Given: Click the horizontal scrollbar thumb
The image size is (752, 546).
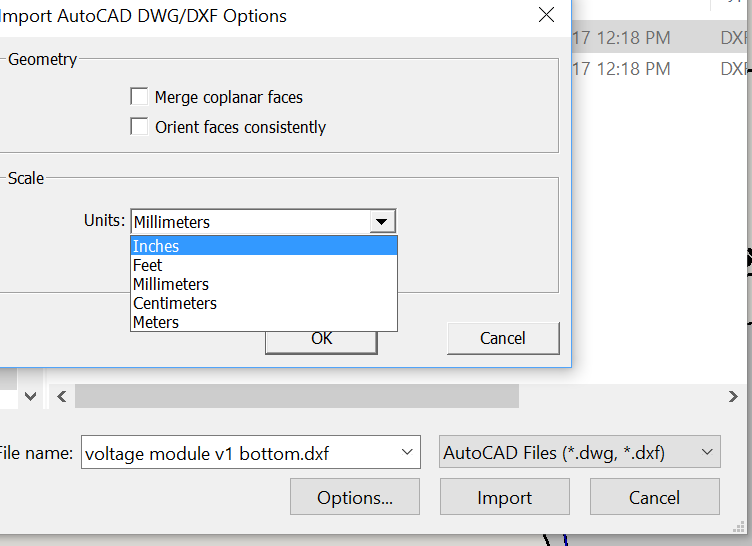Looking at the screenshot, I should pos(297,396).
